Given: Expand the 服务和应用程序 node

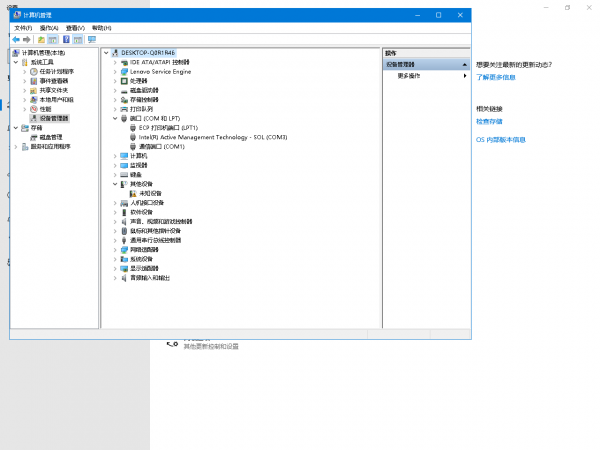Looking at the screenshot, I should pyautogui.click(x=15, y=146).
